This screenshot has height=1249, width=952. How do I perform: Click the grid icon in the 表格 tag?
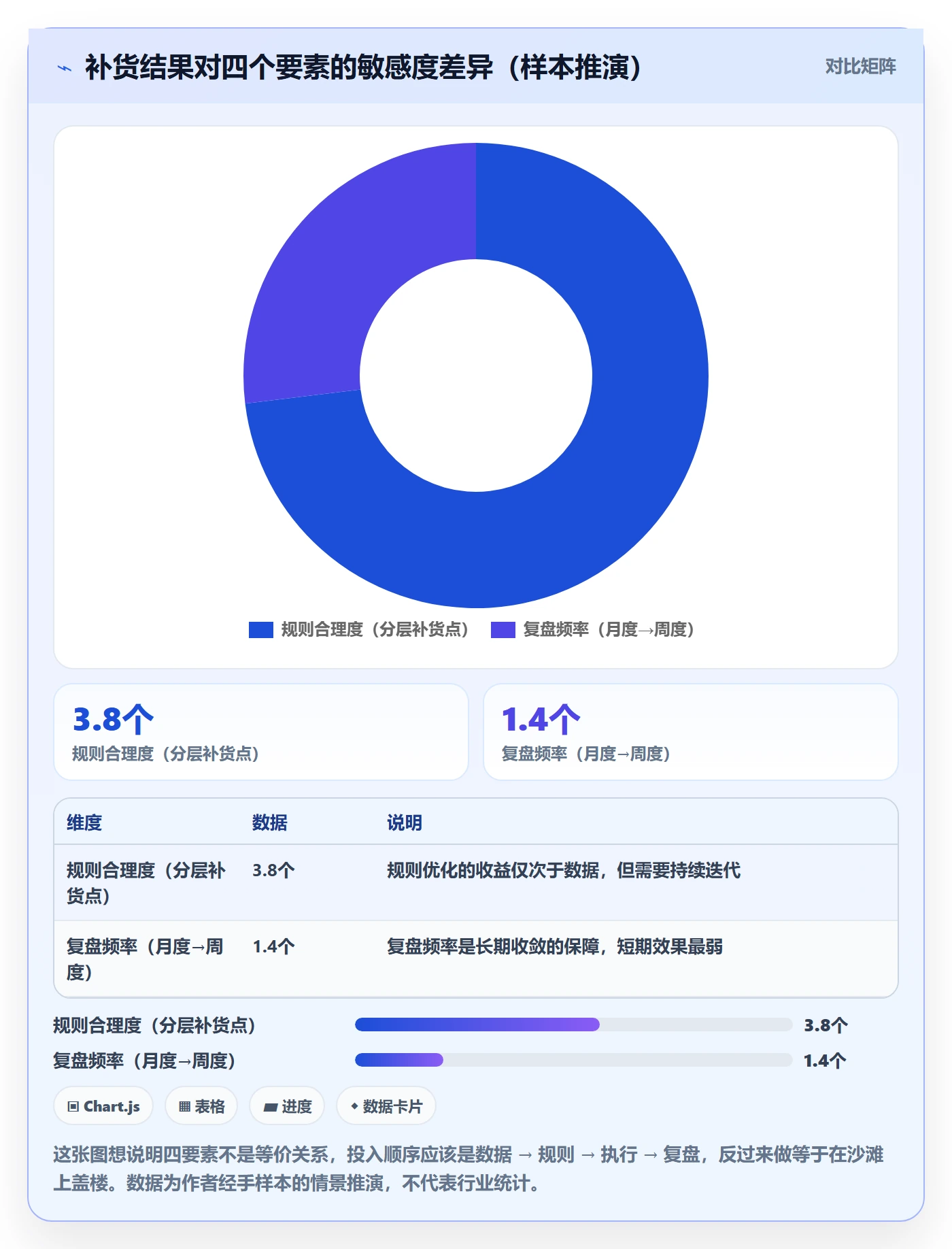pyautogui.click(x=184, y=1107)
